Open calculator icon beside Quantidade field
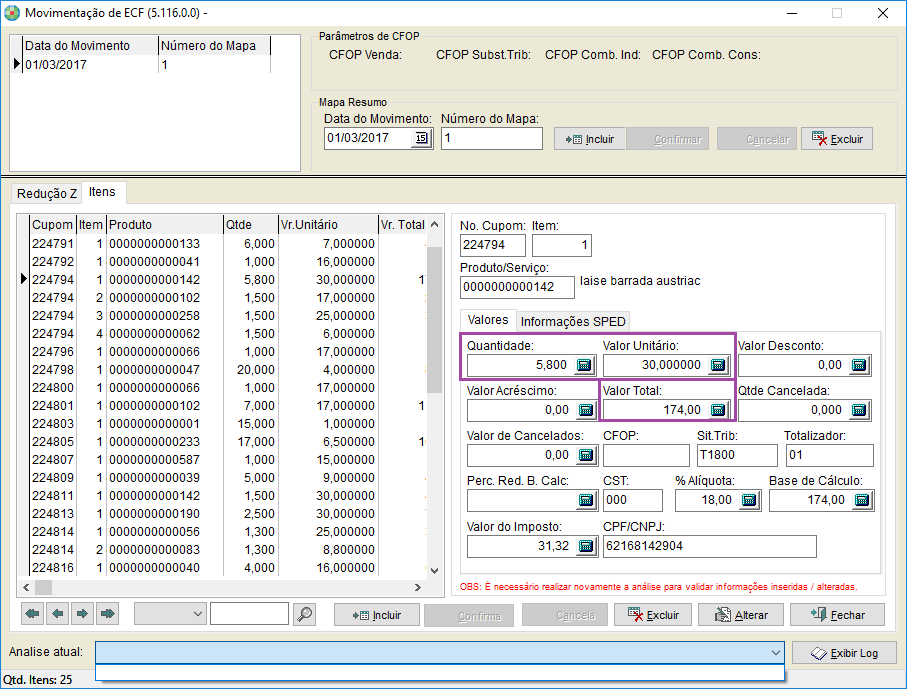 584,366
